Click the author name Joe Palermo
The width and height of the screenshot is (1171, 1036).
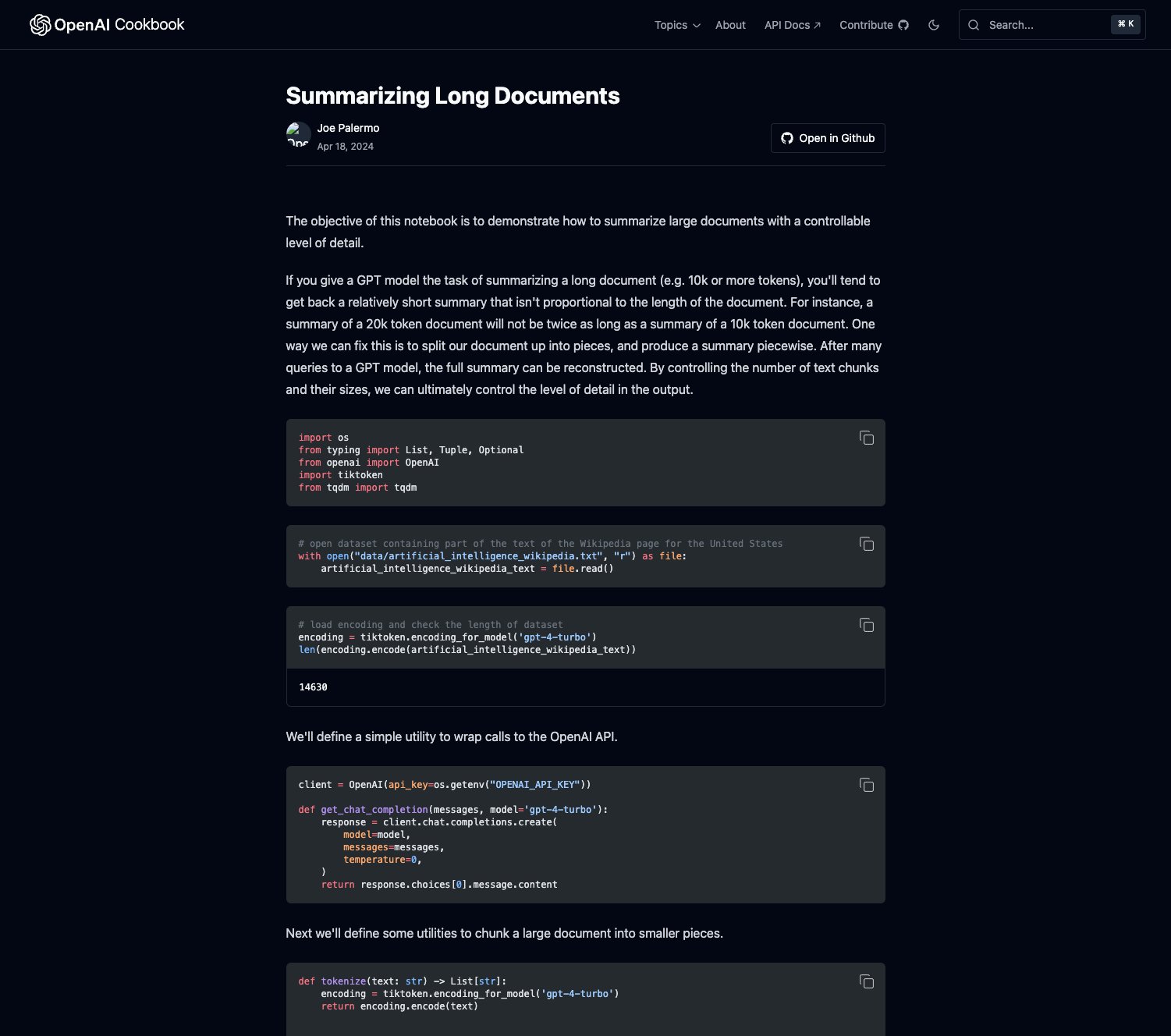(348, 128)
